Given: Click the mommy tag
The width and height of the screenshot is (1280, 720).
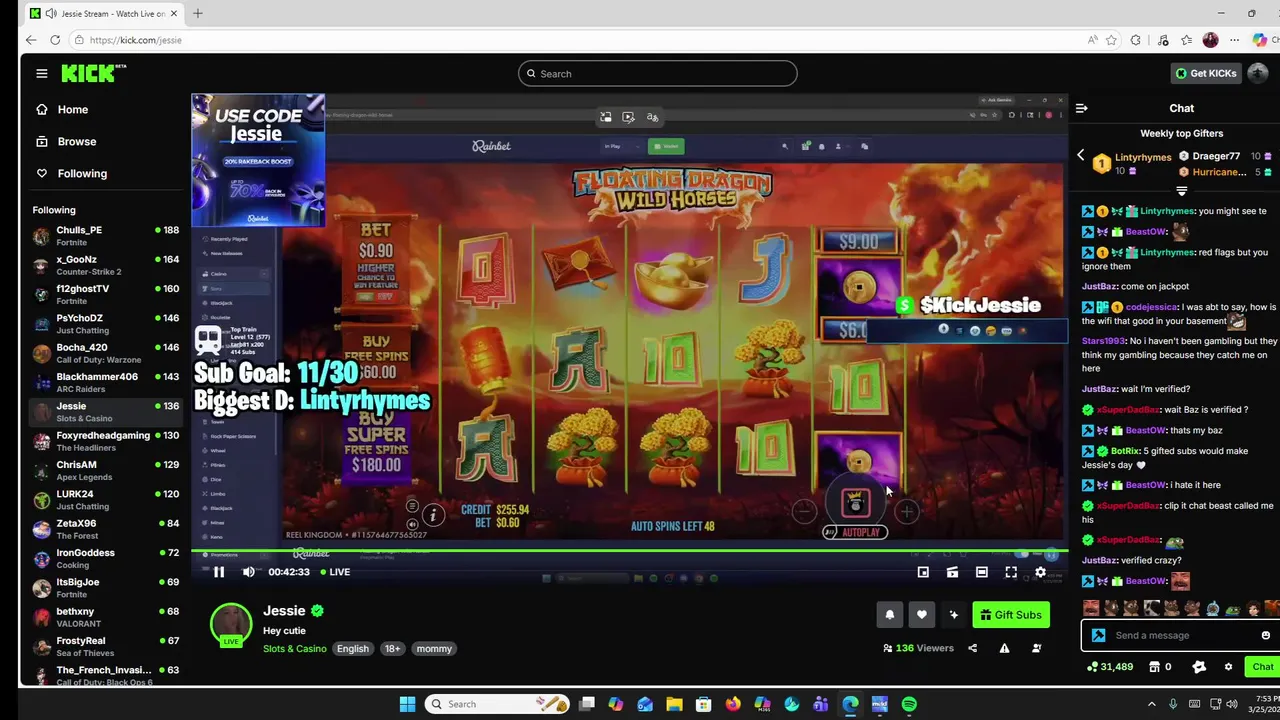Looking at the screenshot, I should click(434, 648).
